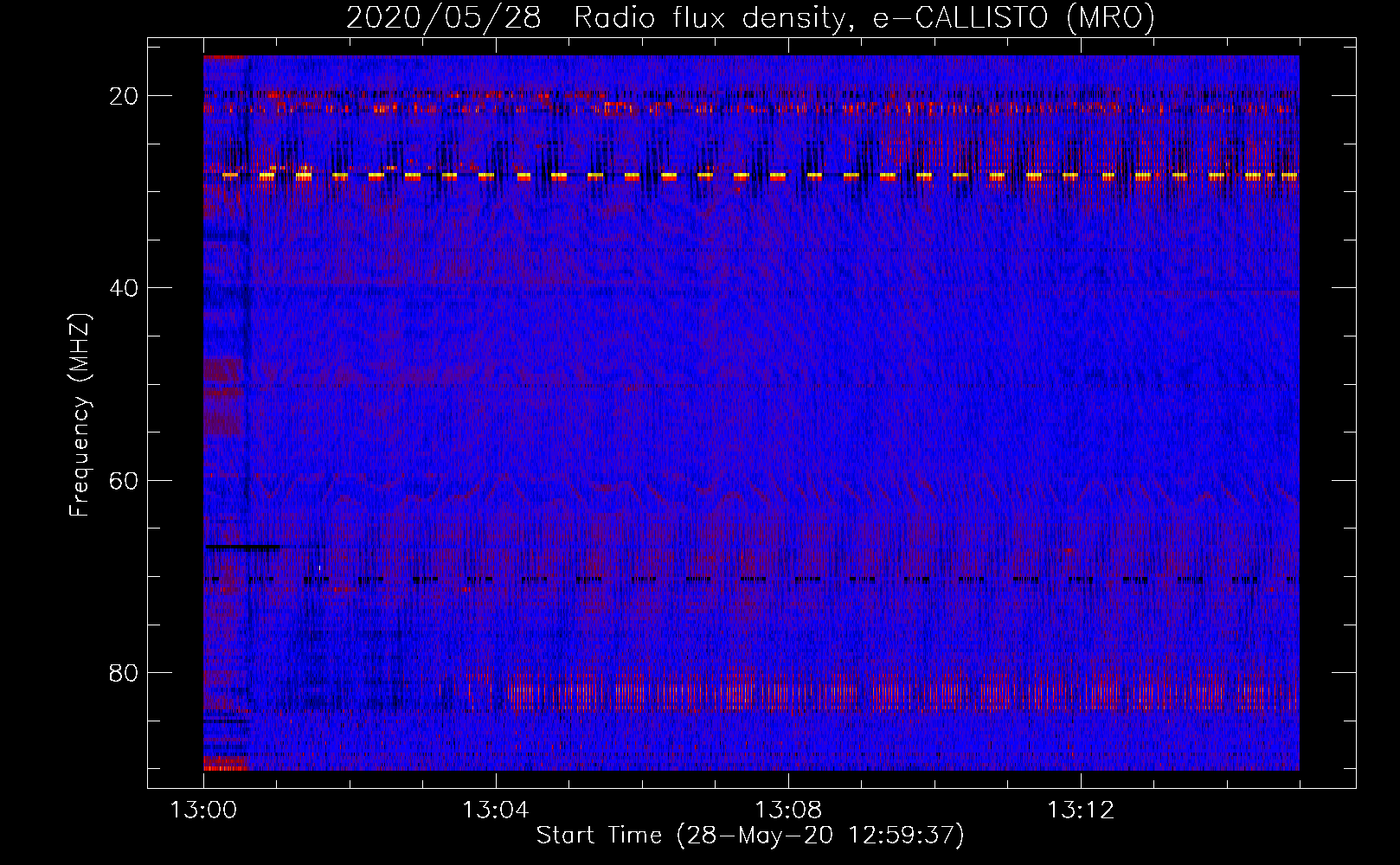The width and height of the screenshot is (1400, 865).
Task: Click the "Start Time (28-May-20 12:59:37)" label
Action: [750, 836]
